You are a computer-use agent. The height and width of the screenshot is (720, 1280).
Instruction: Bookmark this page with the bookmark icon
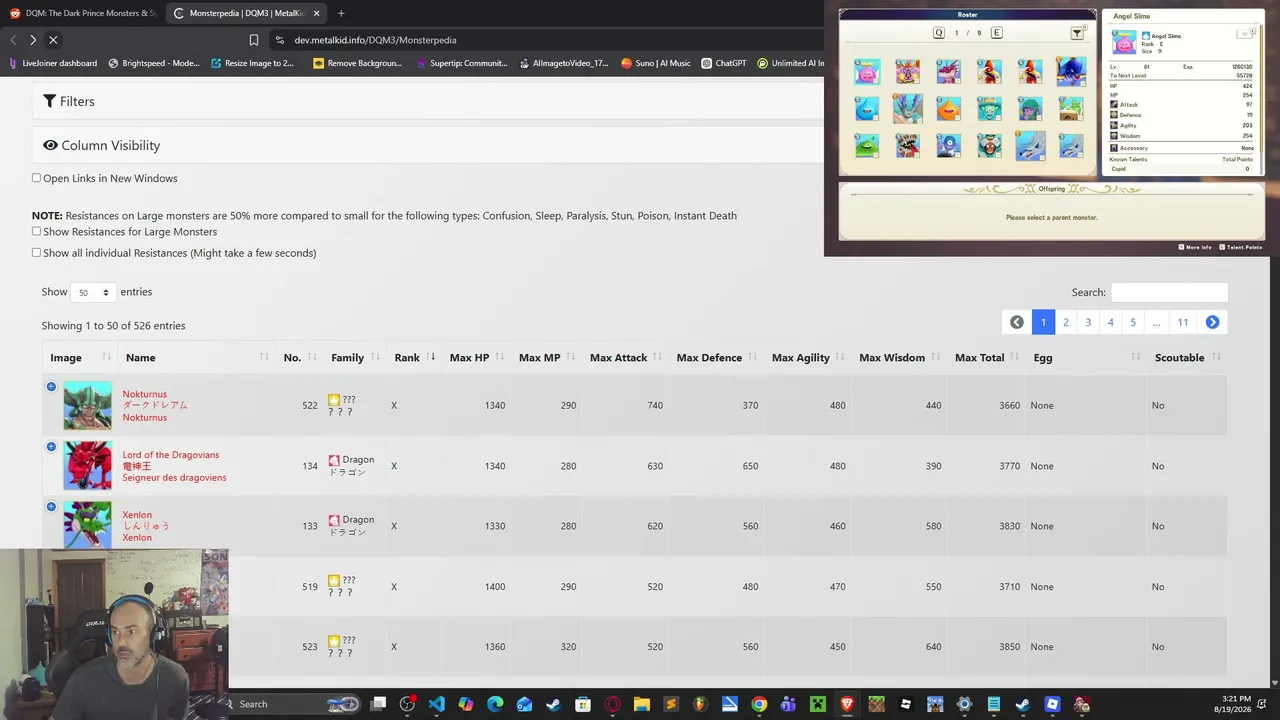(254, 40)
